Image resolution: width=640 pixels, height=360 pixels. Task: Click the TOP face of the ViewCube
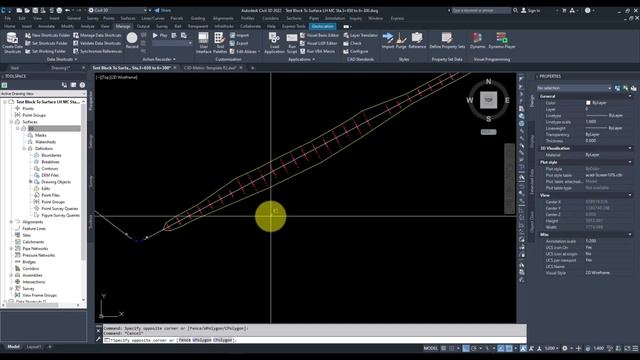click(488, 100)
